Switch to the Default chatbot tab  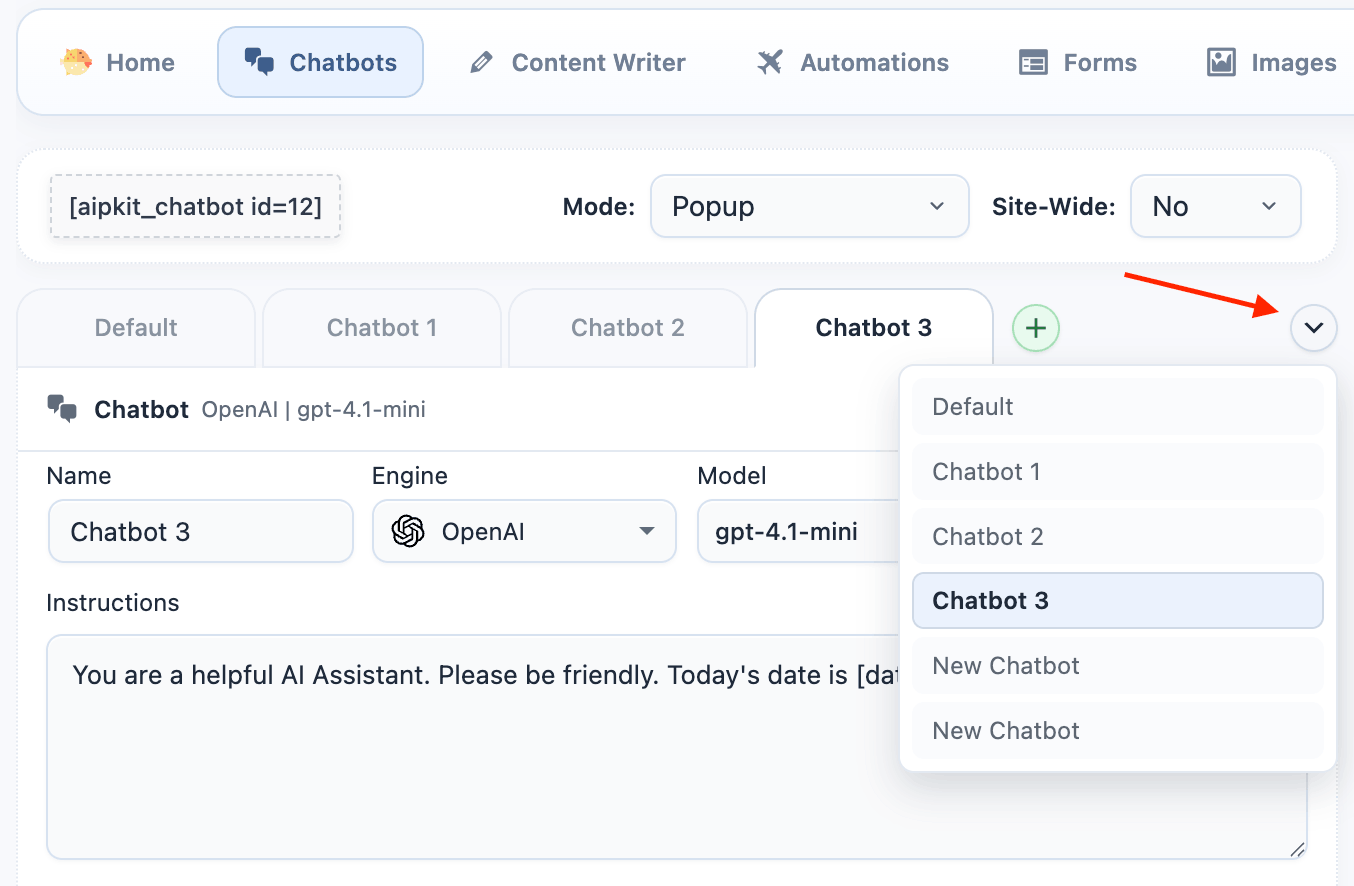[136, 328]
